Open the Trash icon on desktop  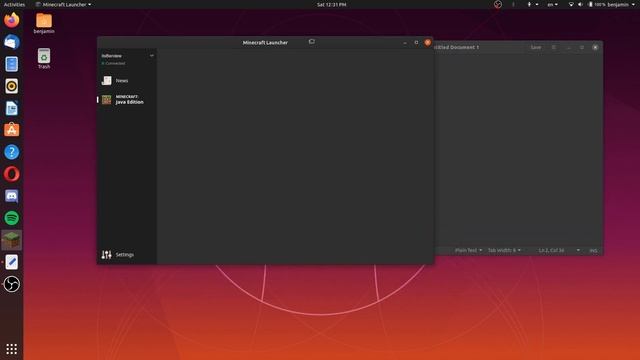click(44, 58)
